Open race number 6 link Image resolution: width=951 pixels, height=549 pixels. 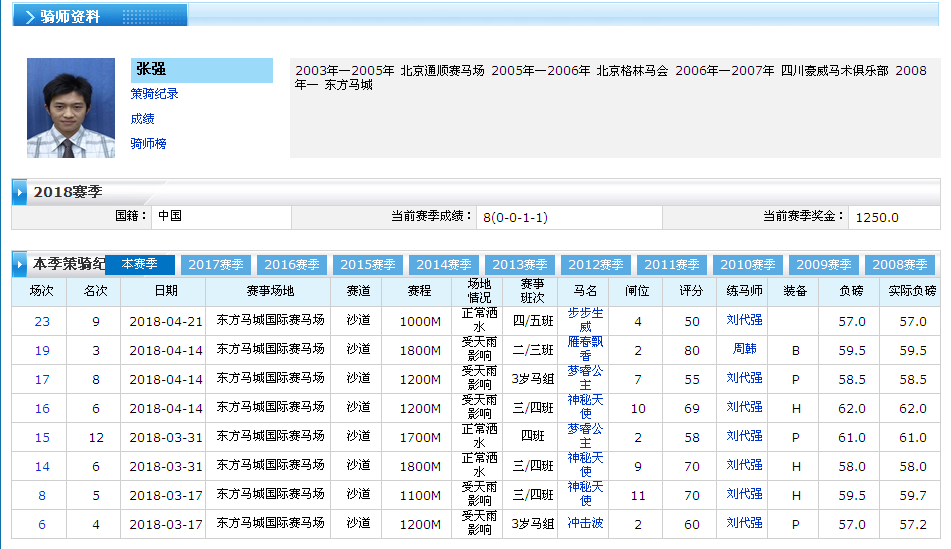pos(42,525)
